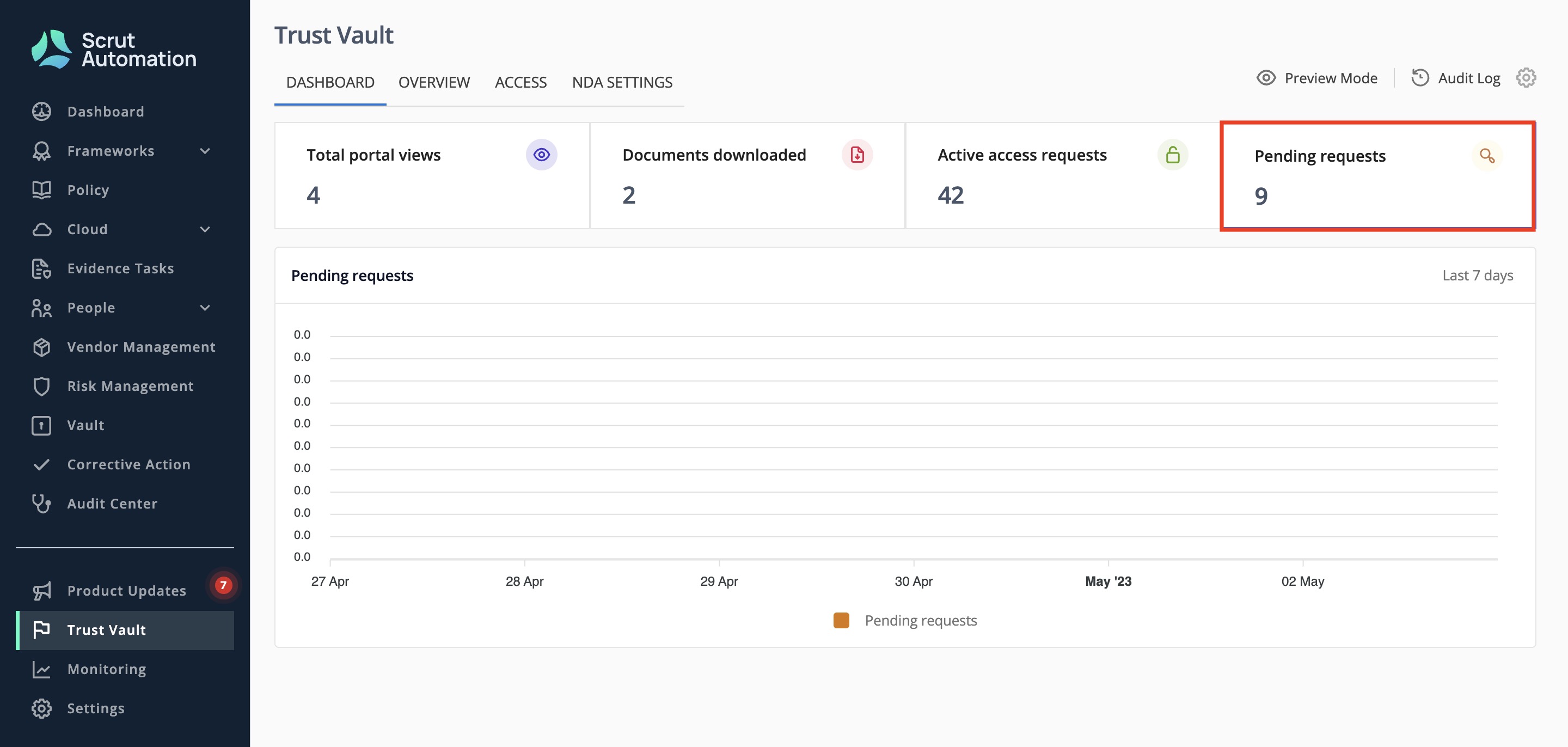Switch to the DASHBOARD tab
The image size is (1568, 747).
tap(330, 82)
